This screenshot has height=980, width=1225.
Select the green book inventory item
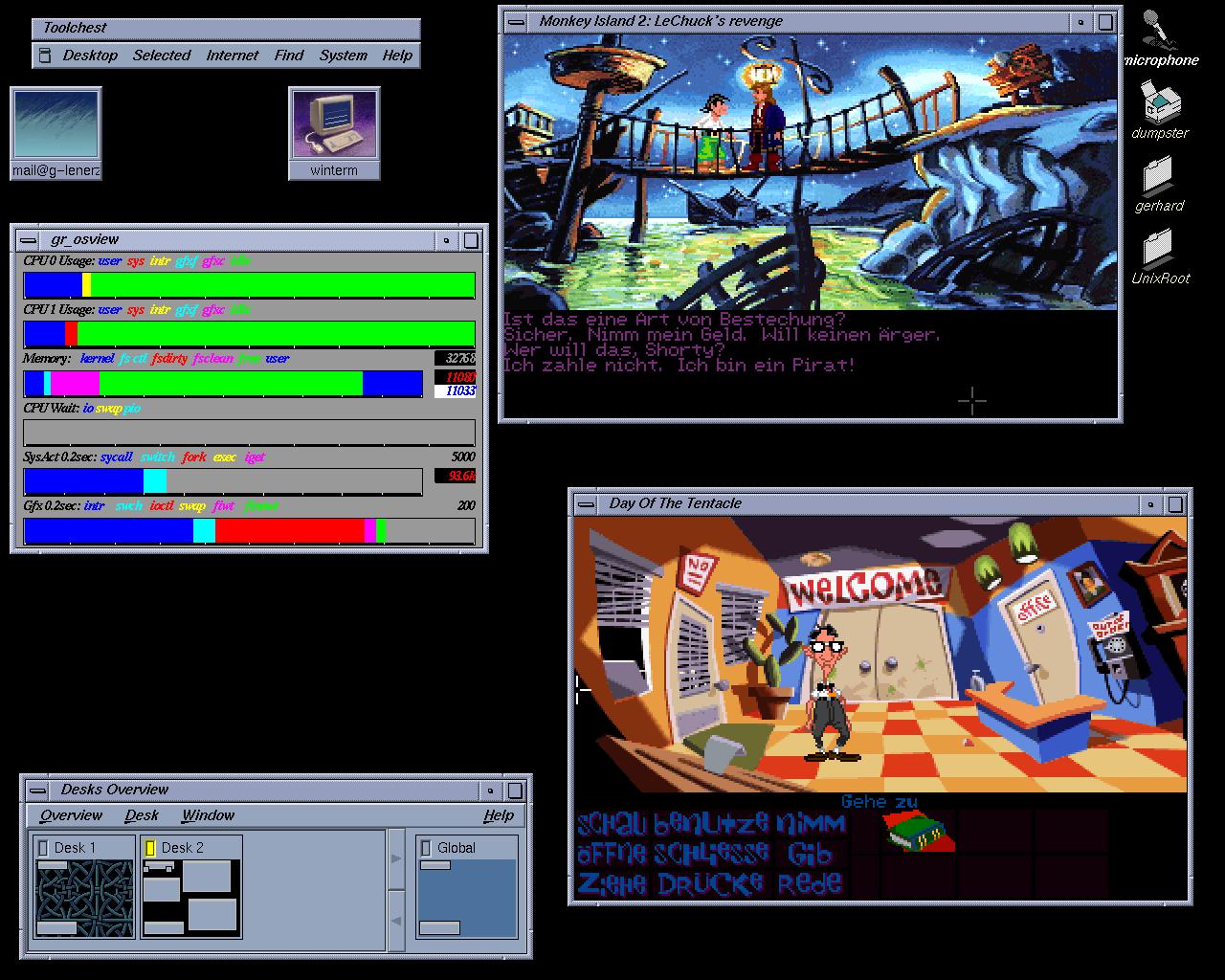pyautogui.click(x=916, y=831)
